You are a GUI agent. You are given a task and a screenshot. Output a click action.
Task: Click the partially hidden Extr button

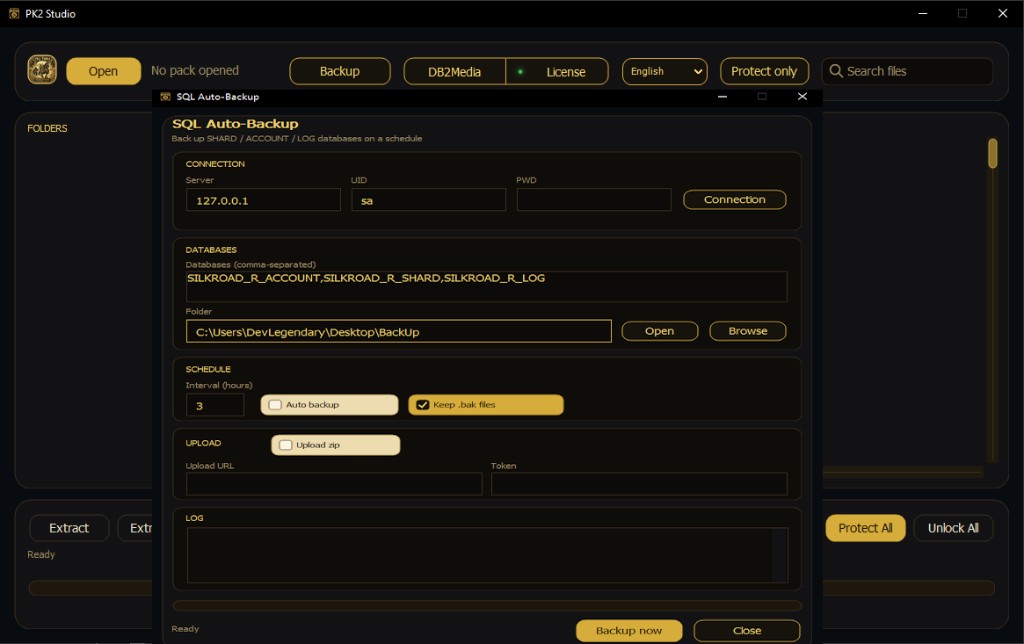pos(135,528)
